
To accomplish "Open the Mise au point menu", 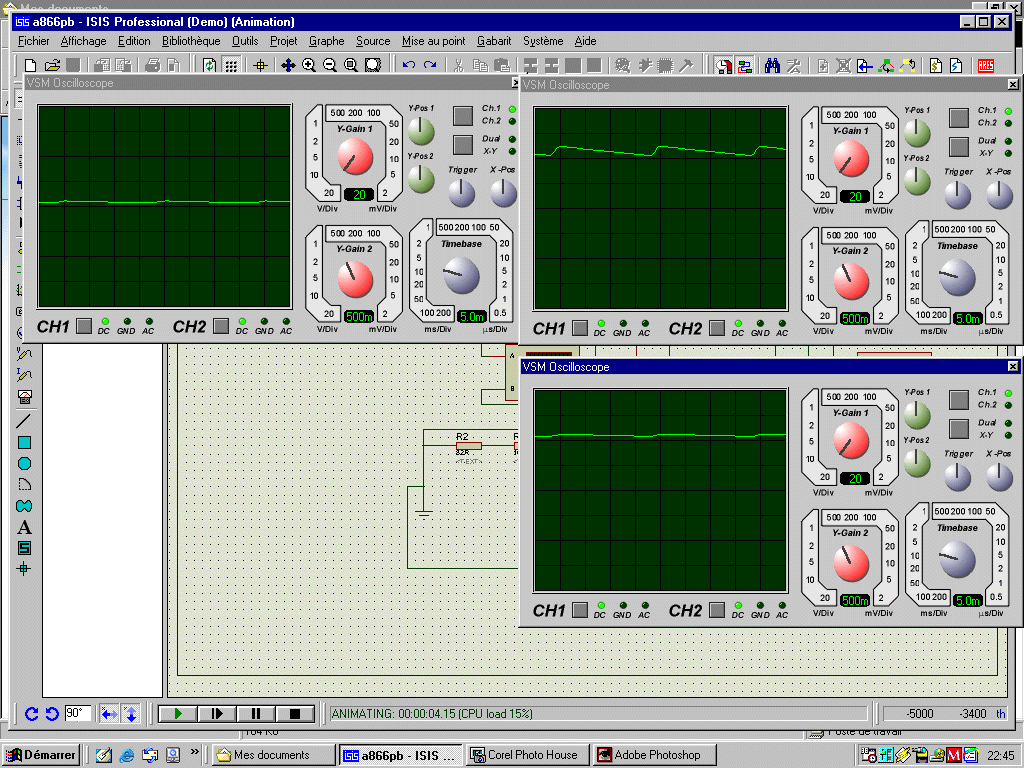I will 433,41.
